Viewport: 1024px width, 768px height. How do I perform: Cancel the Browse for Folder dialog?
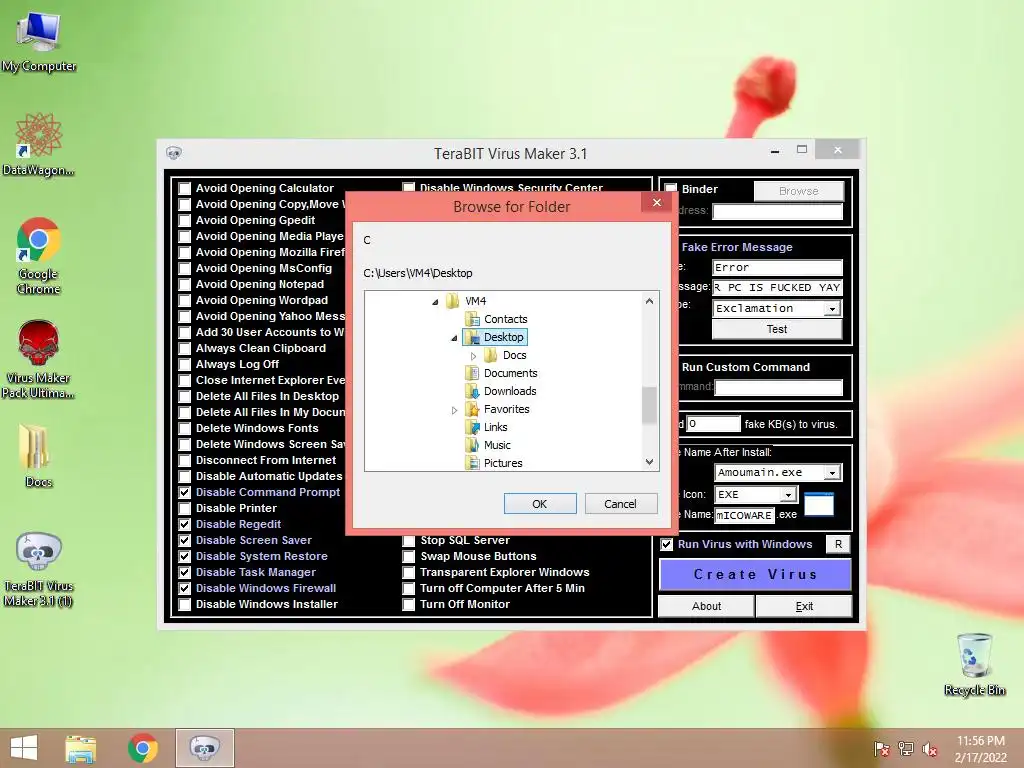[620, 504]
